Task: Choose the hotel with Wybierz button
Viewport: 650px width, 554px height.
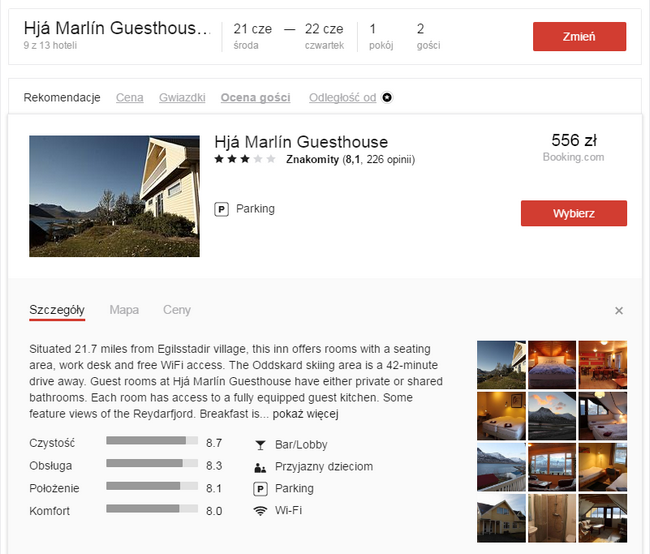Action: pos(574,213)
